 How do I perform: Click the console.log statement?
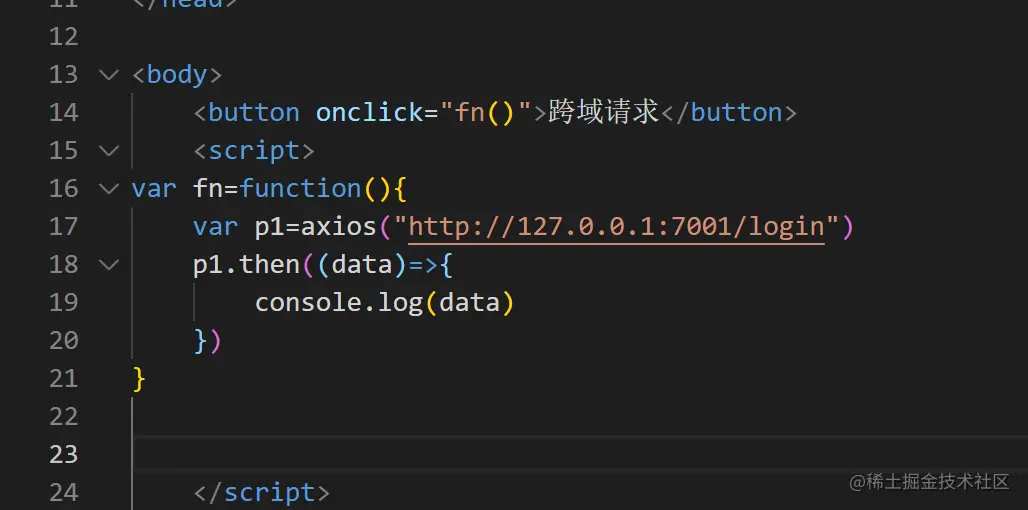[x=339, y=302]
